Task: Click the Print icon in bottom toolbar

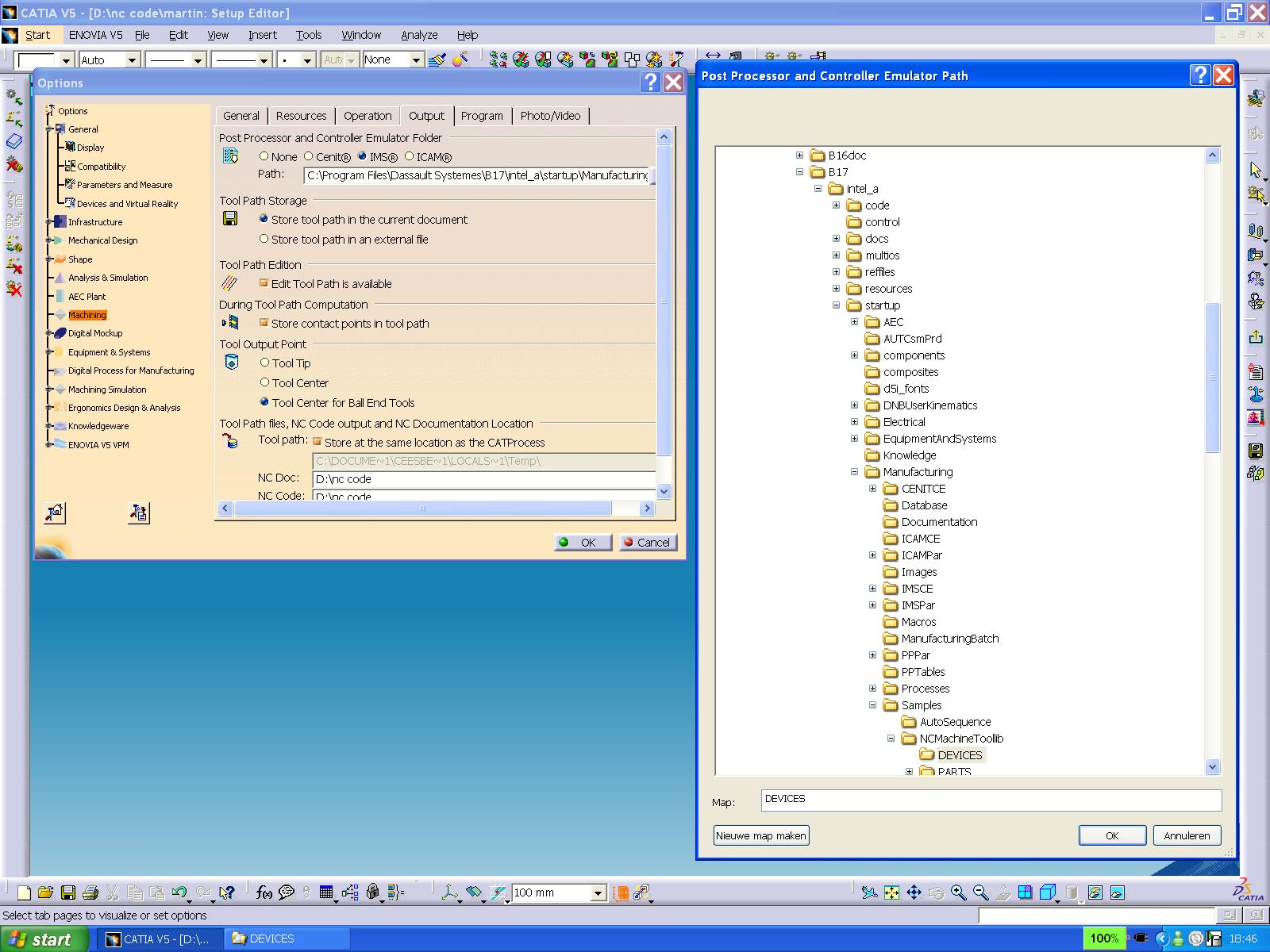Action: [90, 892]
